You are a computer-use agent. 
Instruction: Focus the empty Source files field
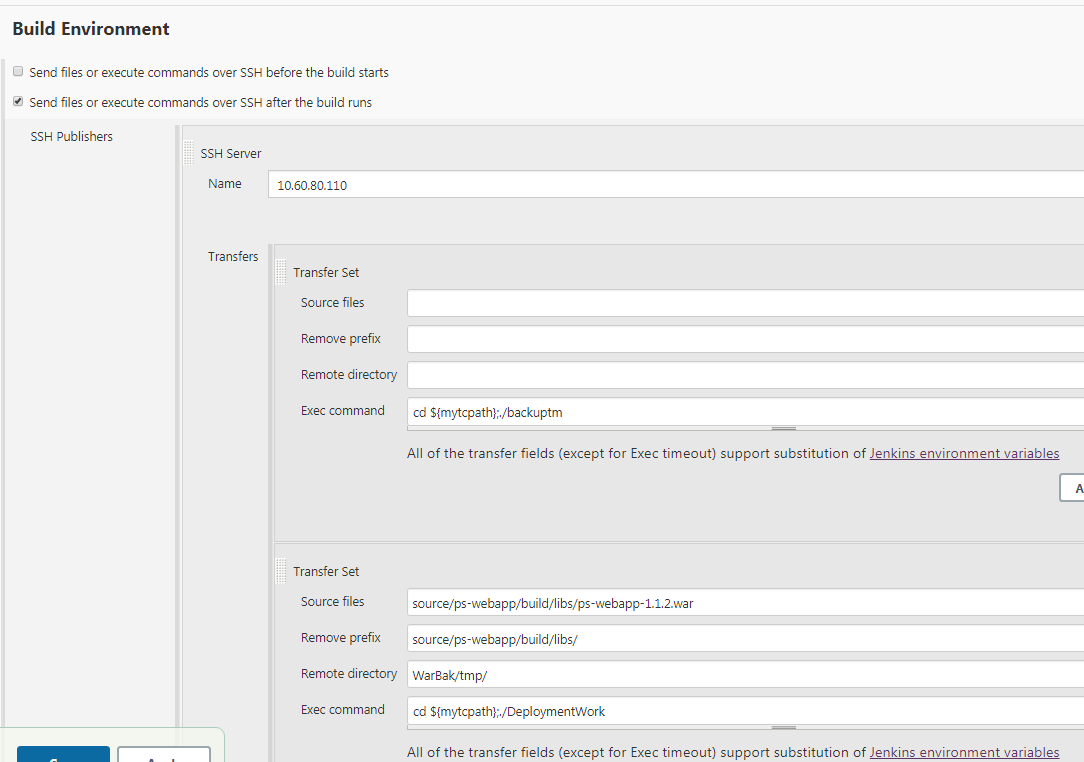coord(745,303)
